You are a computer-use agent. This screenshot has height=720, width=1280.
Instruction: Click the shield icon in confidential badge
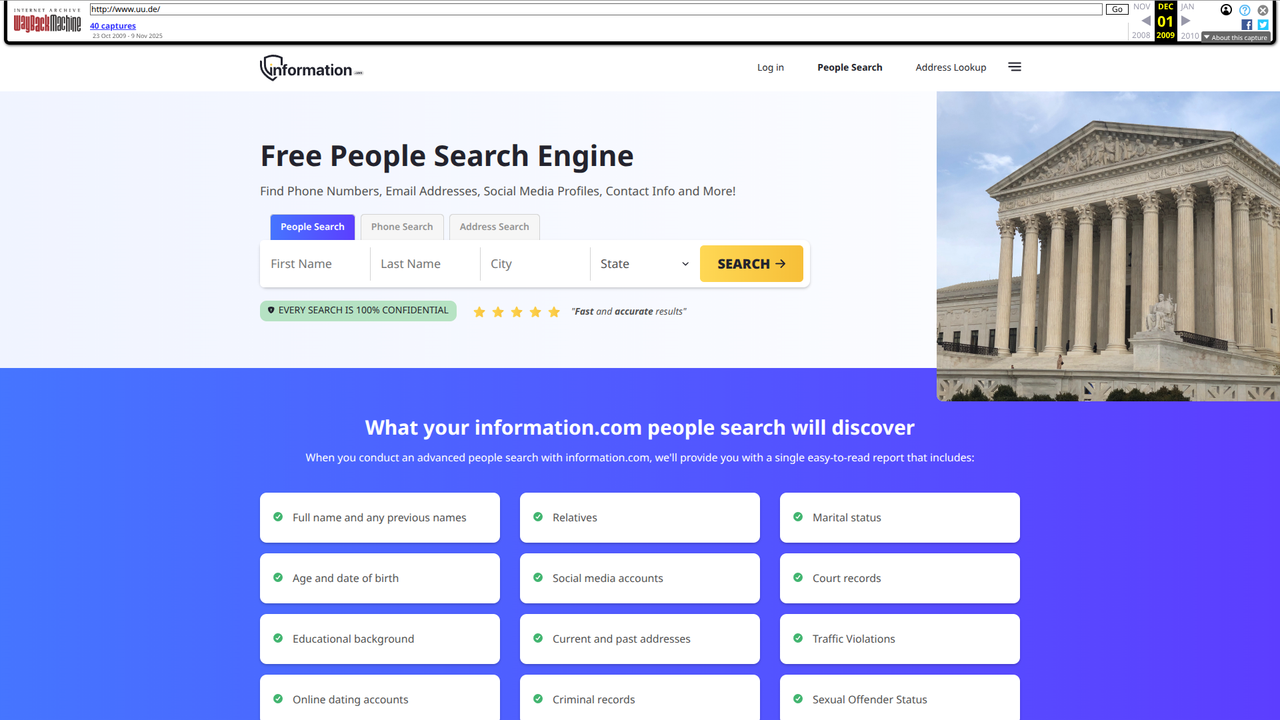click(x=271, y=311)
